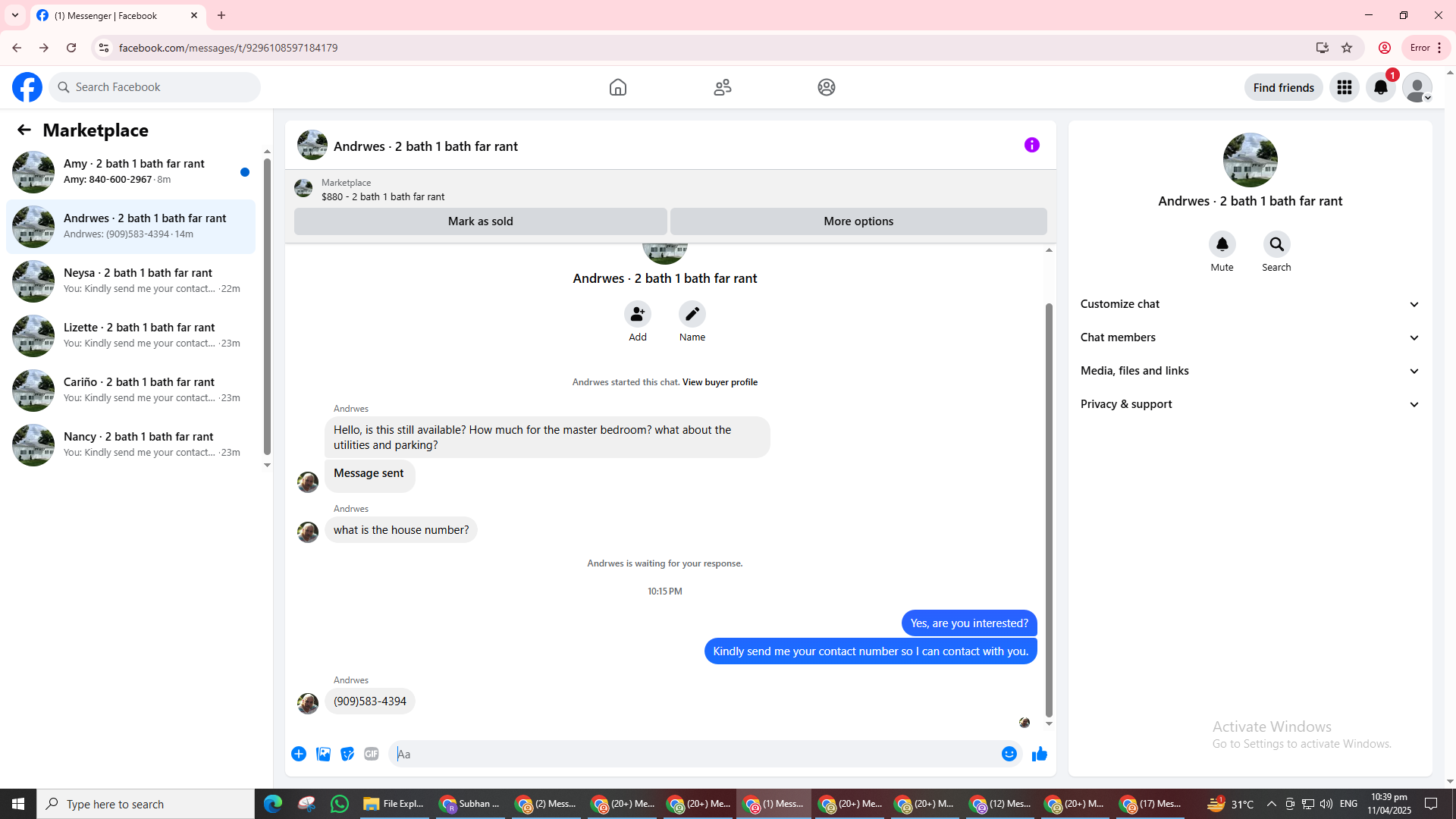
Task: Click the Add people icon in chat
Action: point(638,314)
